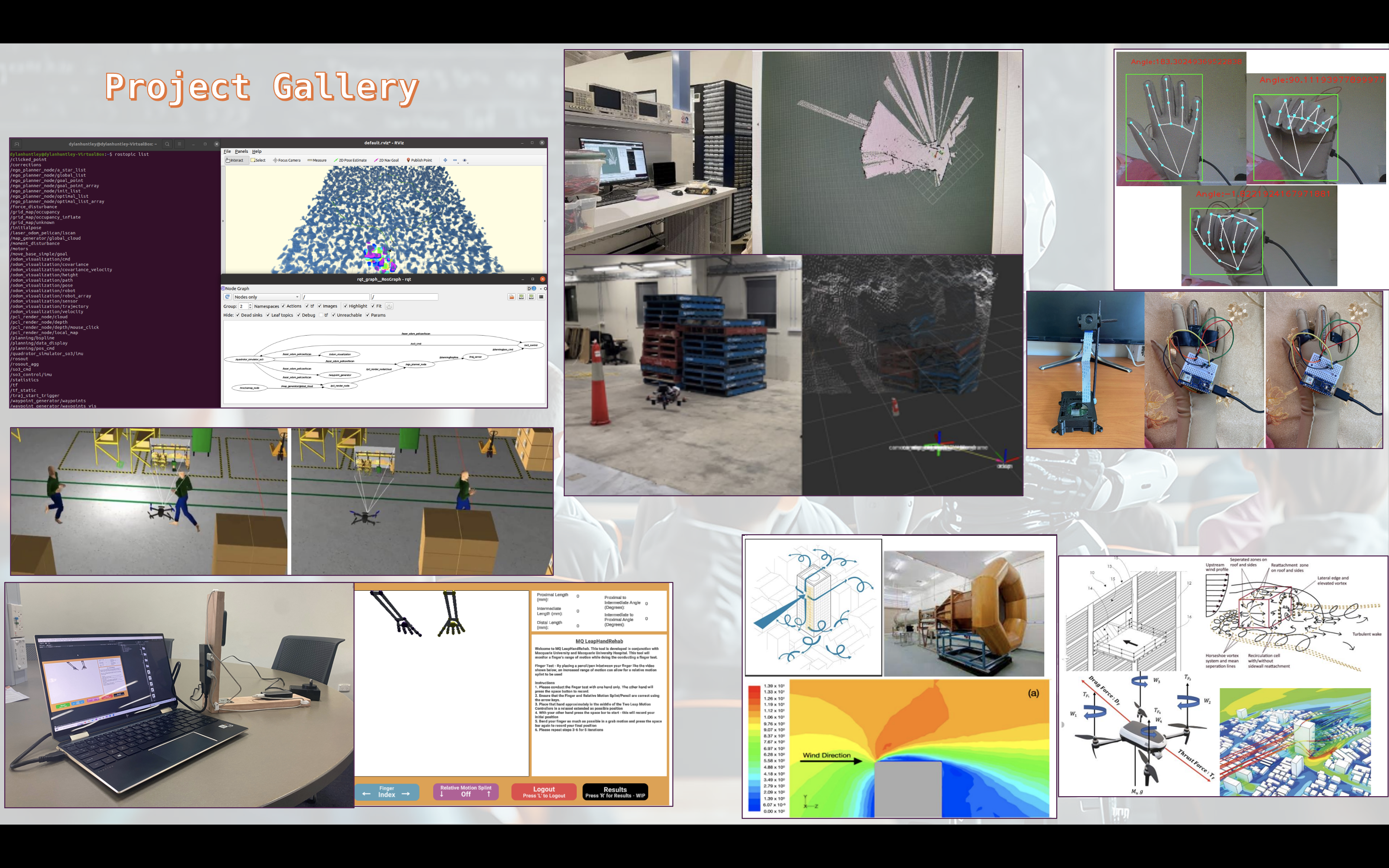Open the Nodes only dropdown
This screenshot has height=868, width=1389.
pyautogui.click(x=266, y=297)
